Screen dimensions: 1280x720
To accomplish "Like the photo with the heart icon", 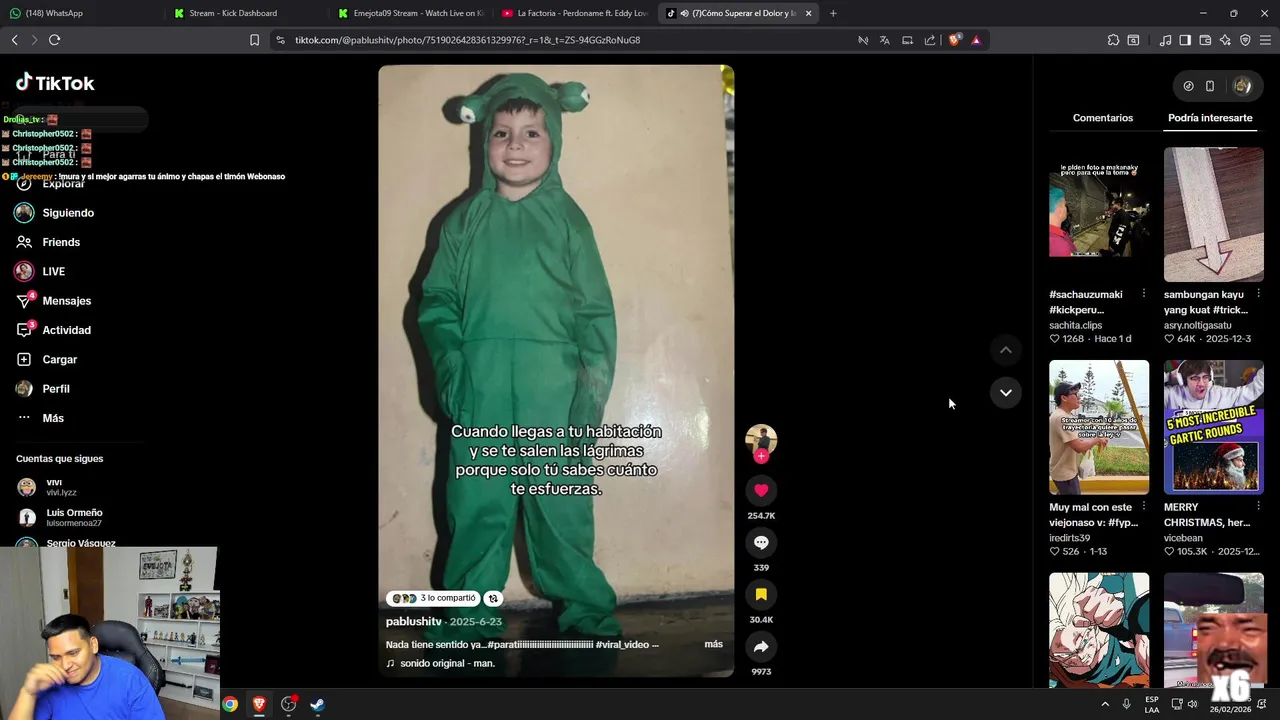I will [761, 490].
